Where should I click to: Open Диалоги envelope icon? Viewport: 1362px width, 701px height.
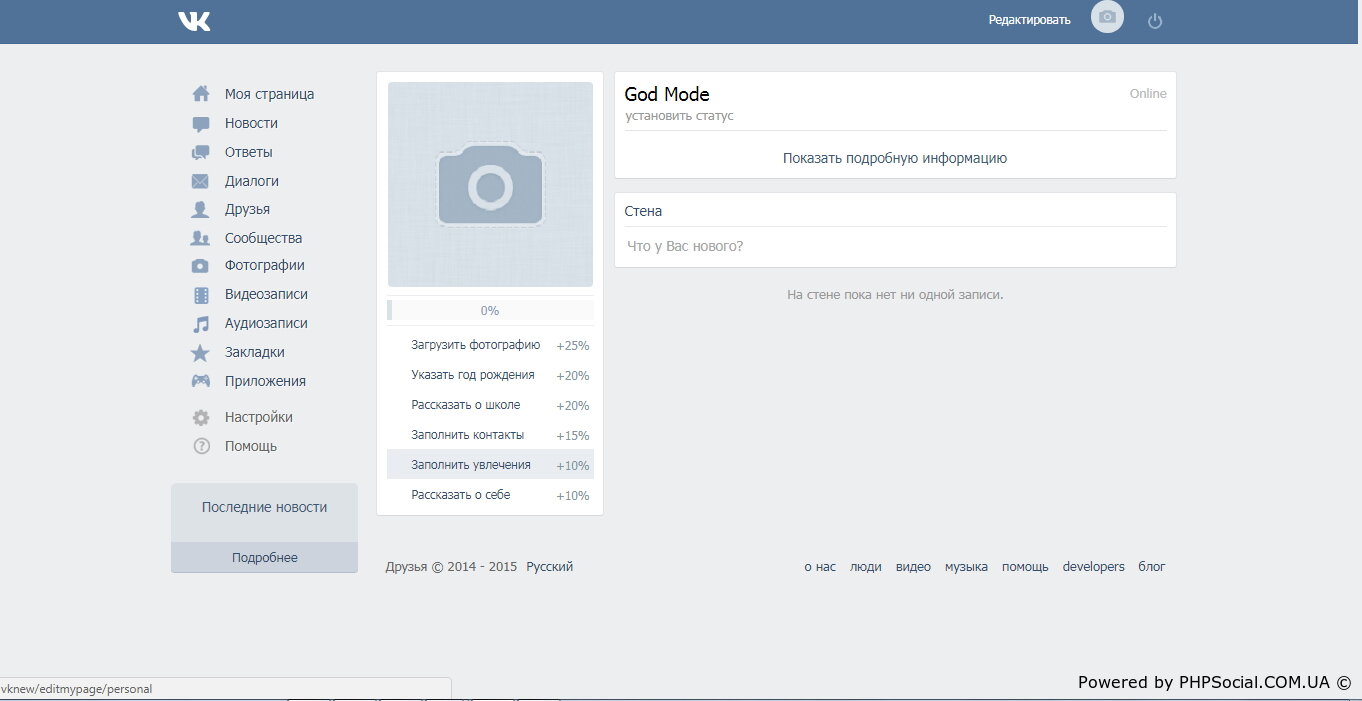pos(201,182)
